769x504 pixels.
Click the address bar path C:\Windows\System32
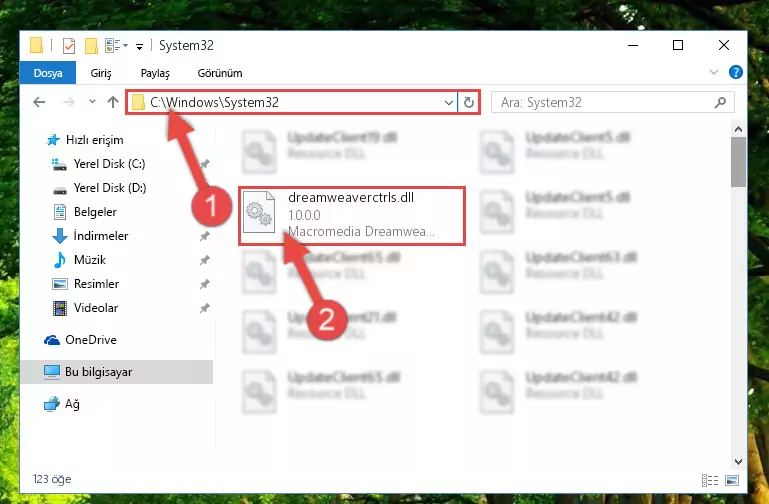click(x=214, y=102)
